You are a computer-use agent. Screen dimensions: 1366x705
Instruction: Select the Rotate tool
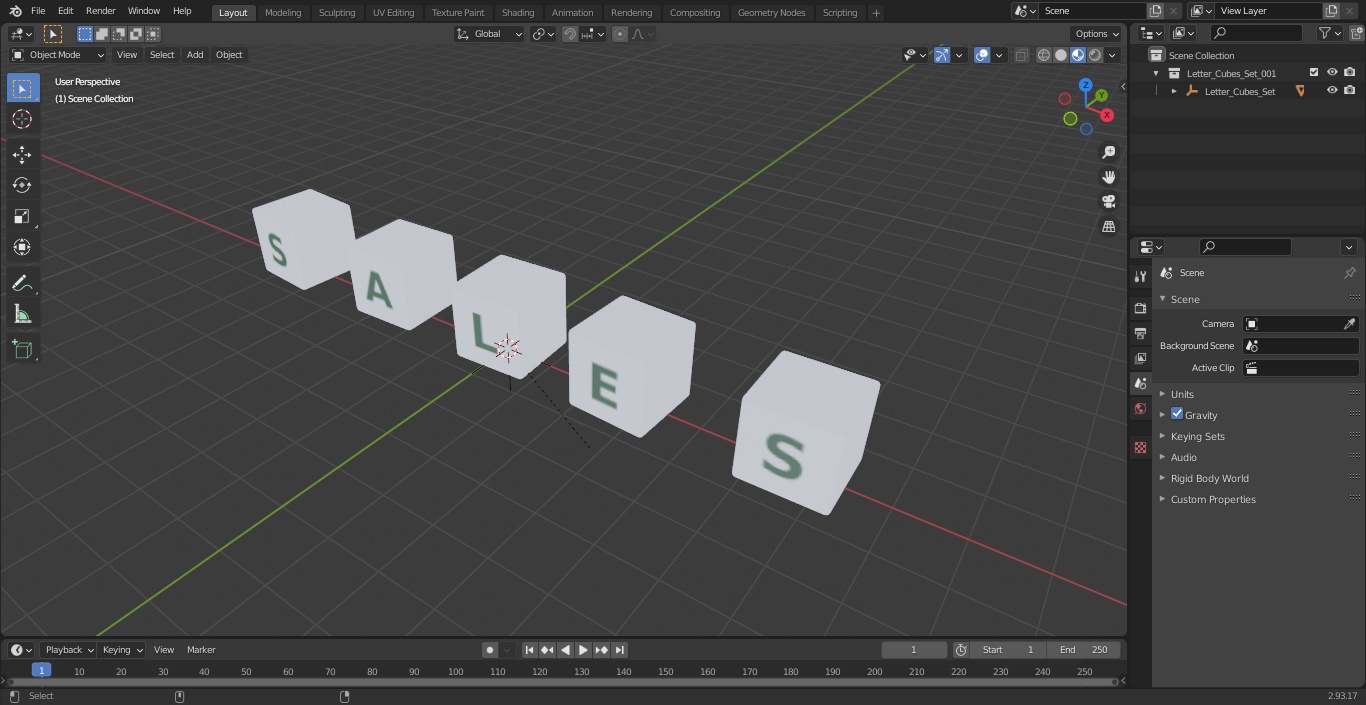click(22, 185)
